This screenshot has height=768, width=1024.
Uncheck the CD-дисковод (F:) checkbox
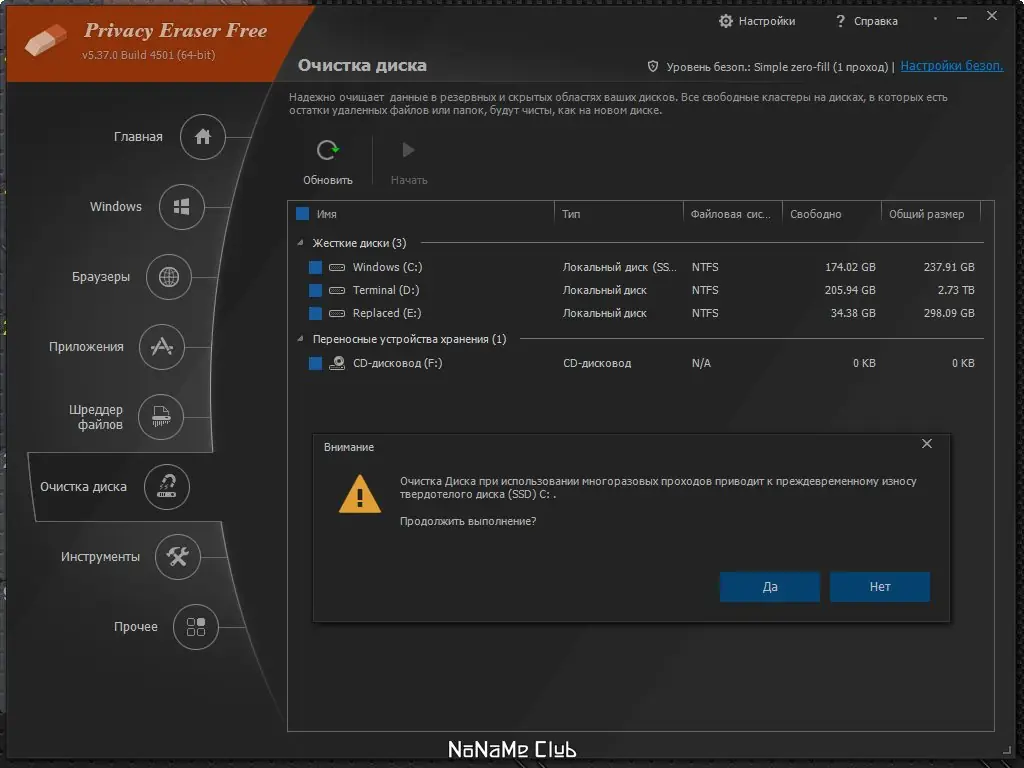315,363
